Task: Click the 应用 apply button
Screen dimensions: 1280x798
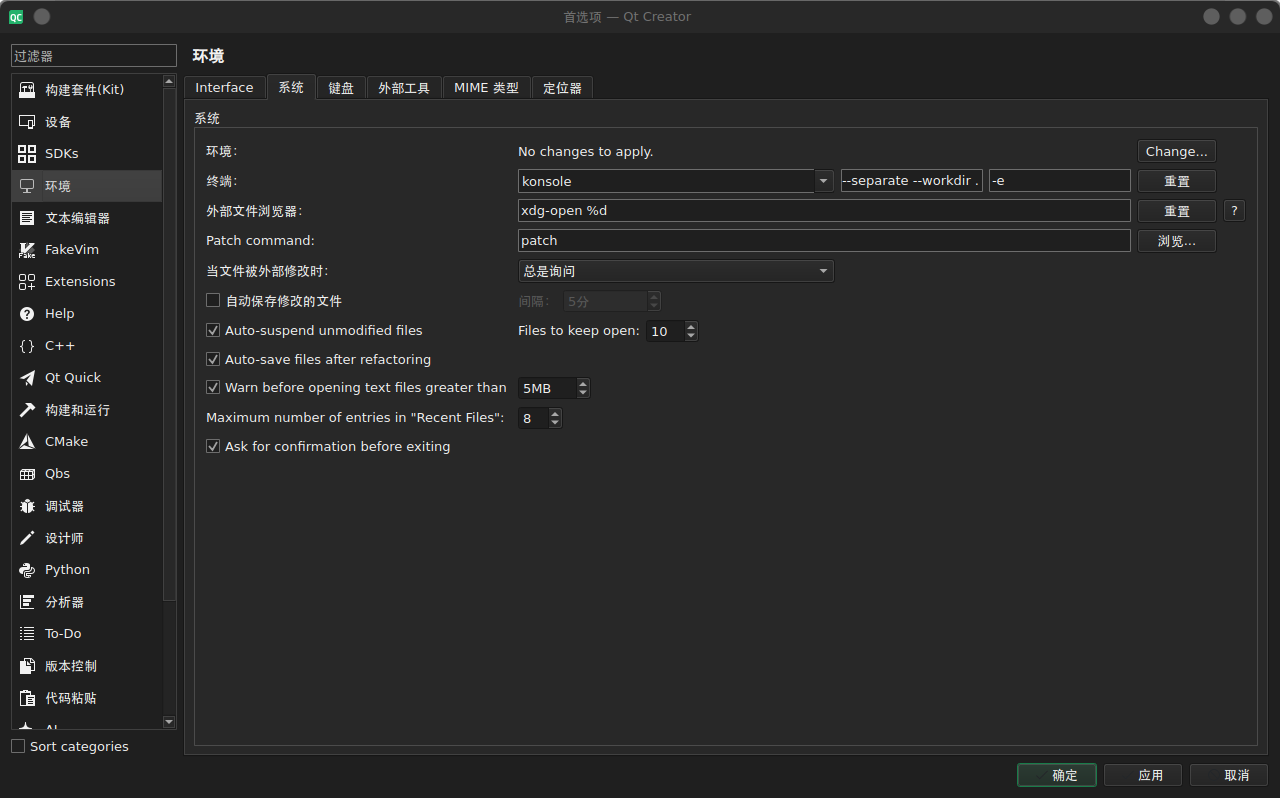Action: coord(1143,775)
